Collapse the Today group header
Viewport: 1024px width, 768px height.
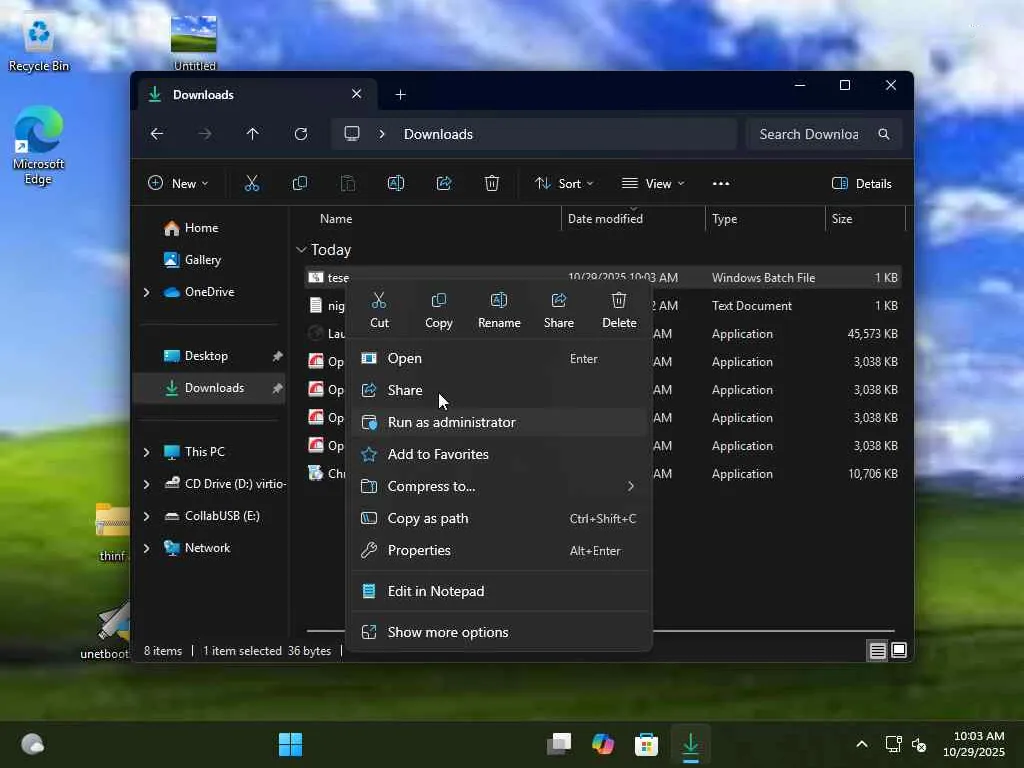click(x=301, y=250)
